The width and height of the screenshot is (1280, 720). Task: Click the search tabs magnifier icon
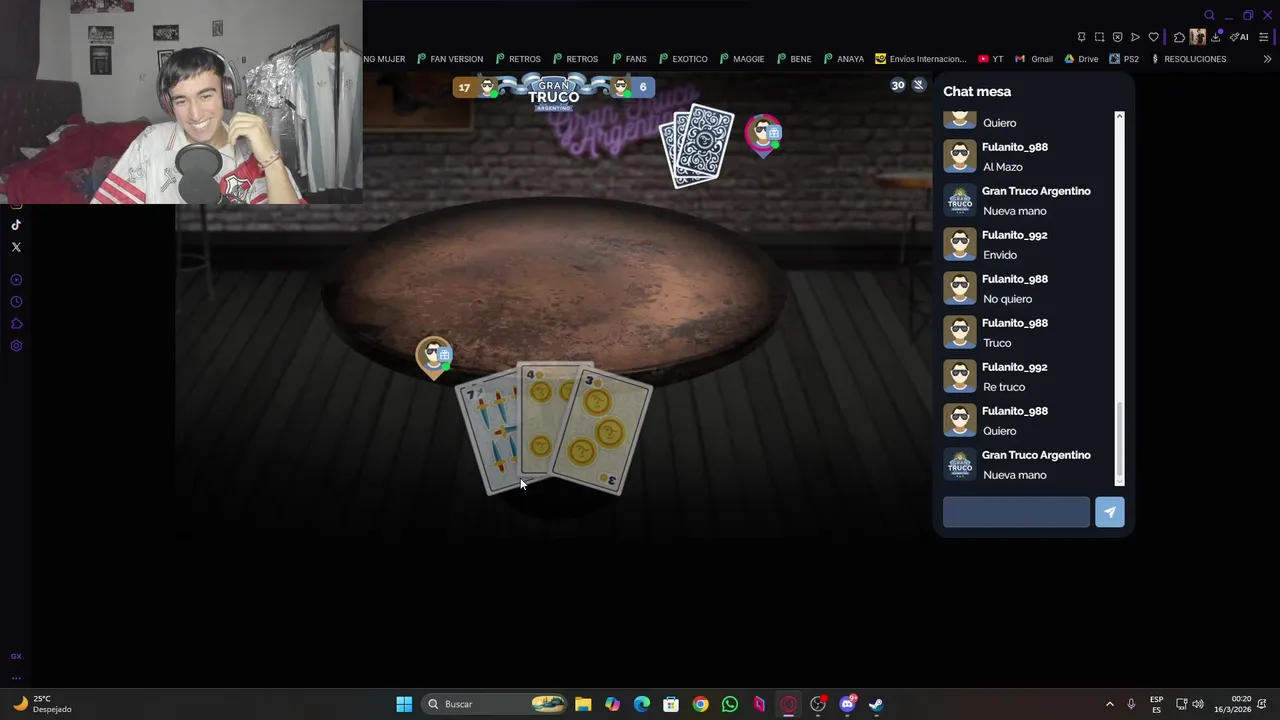(x=1209, y=15)
